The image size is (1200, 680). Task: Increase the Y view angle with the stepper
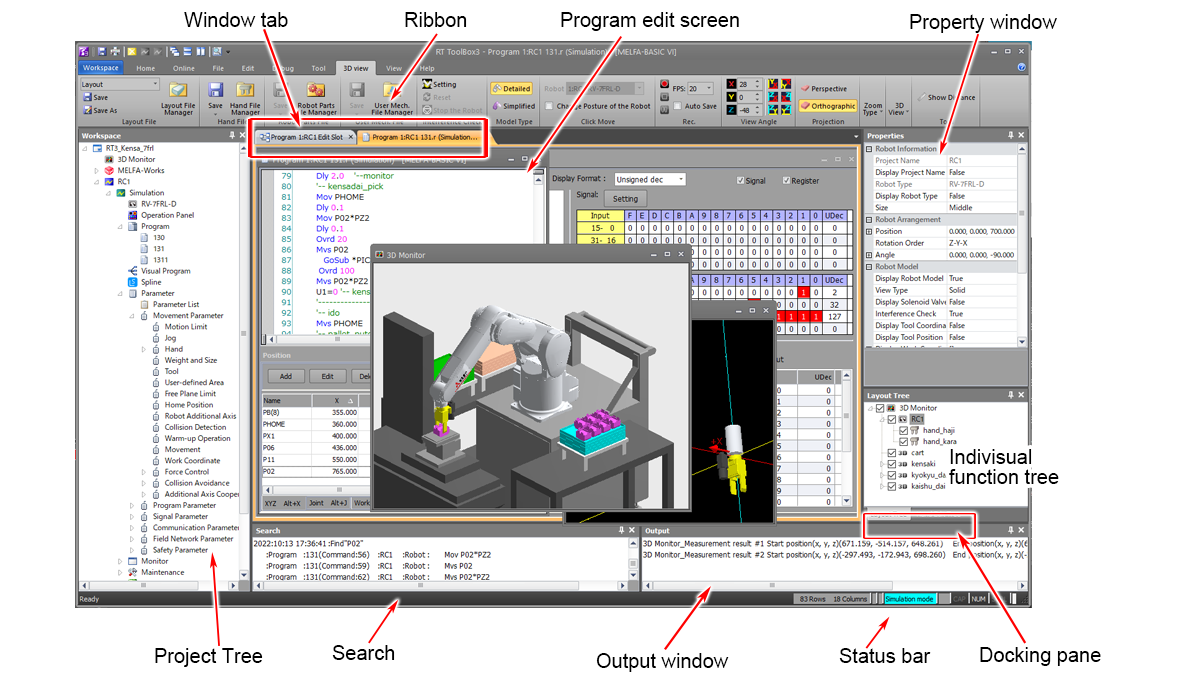(x=757, y=92)
